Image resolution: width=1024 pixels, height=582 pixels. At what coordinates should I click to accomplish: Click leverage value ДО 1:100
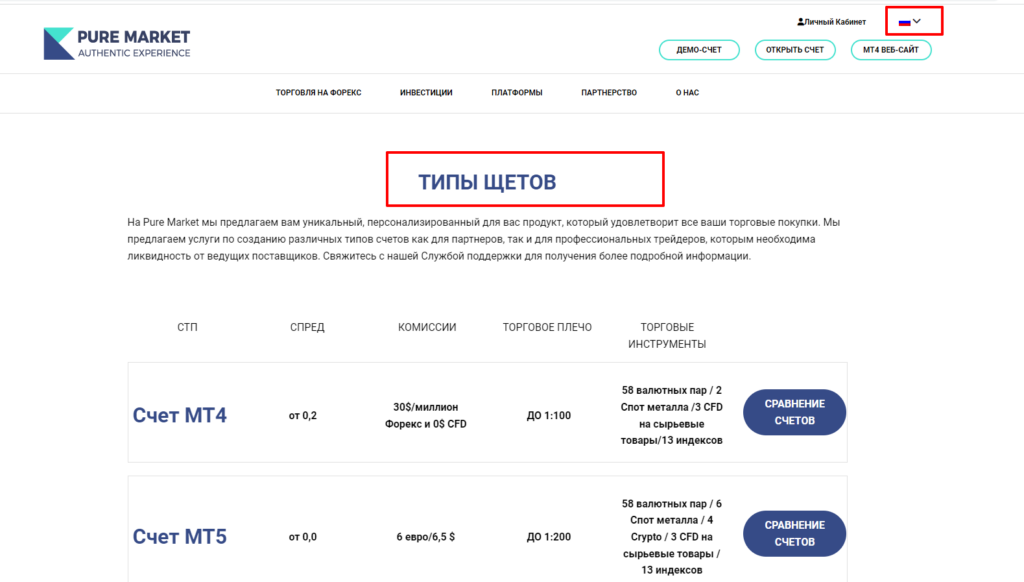tap(549, 415)
